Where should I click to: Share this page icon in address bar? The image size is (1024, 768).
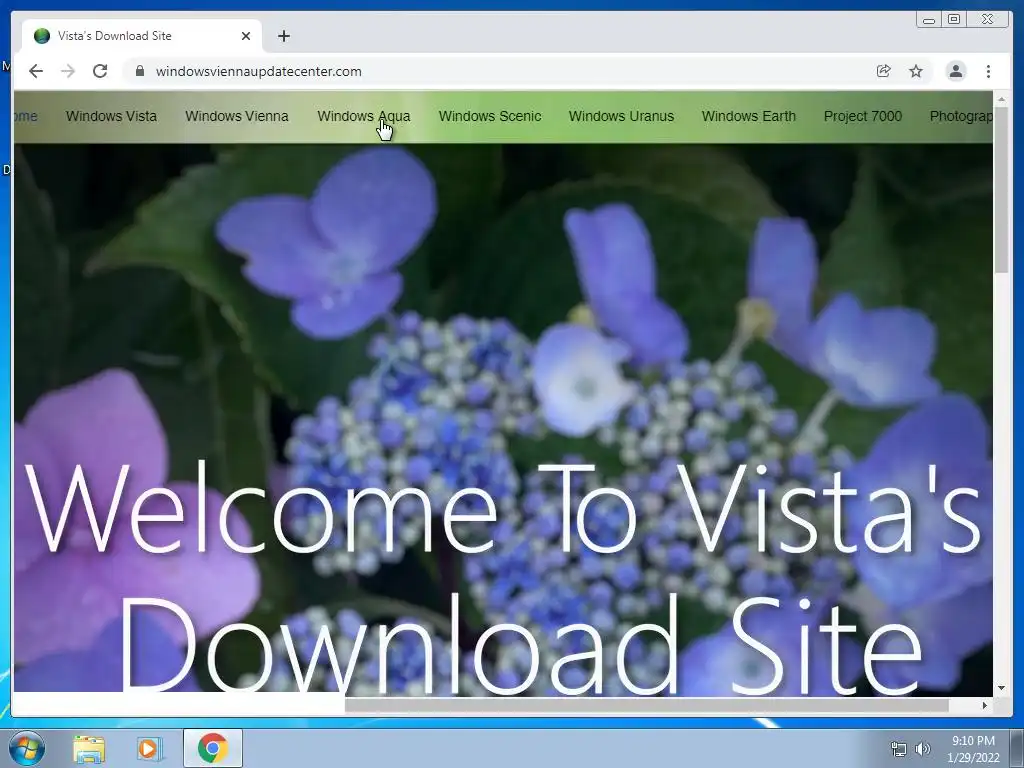point(883,71)
